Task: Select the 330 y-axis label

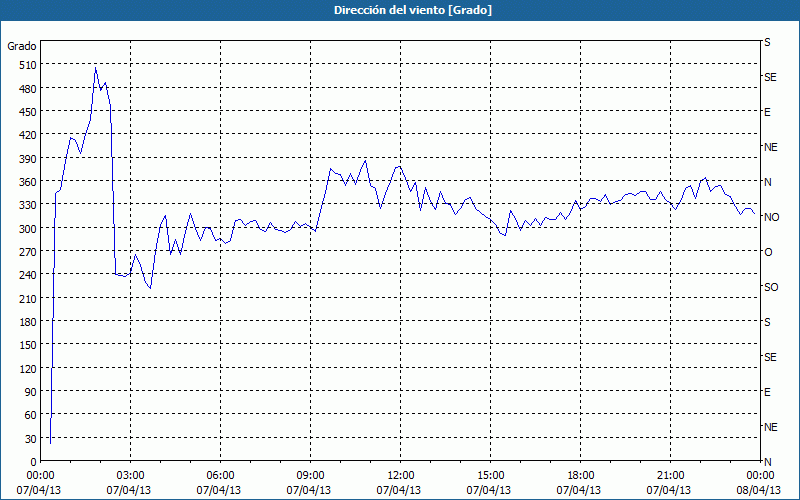Action: point(28,205)
